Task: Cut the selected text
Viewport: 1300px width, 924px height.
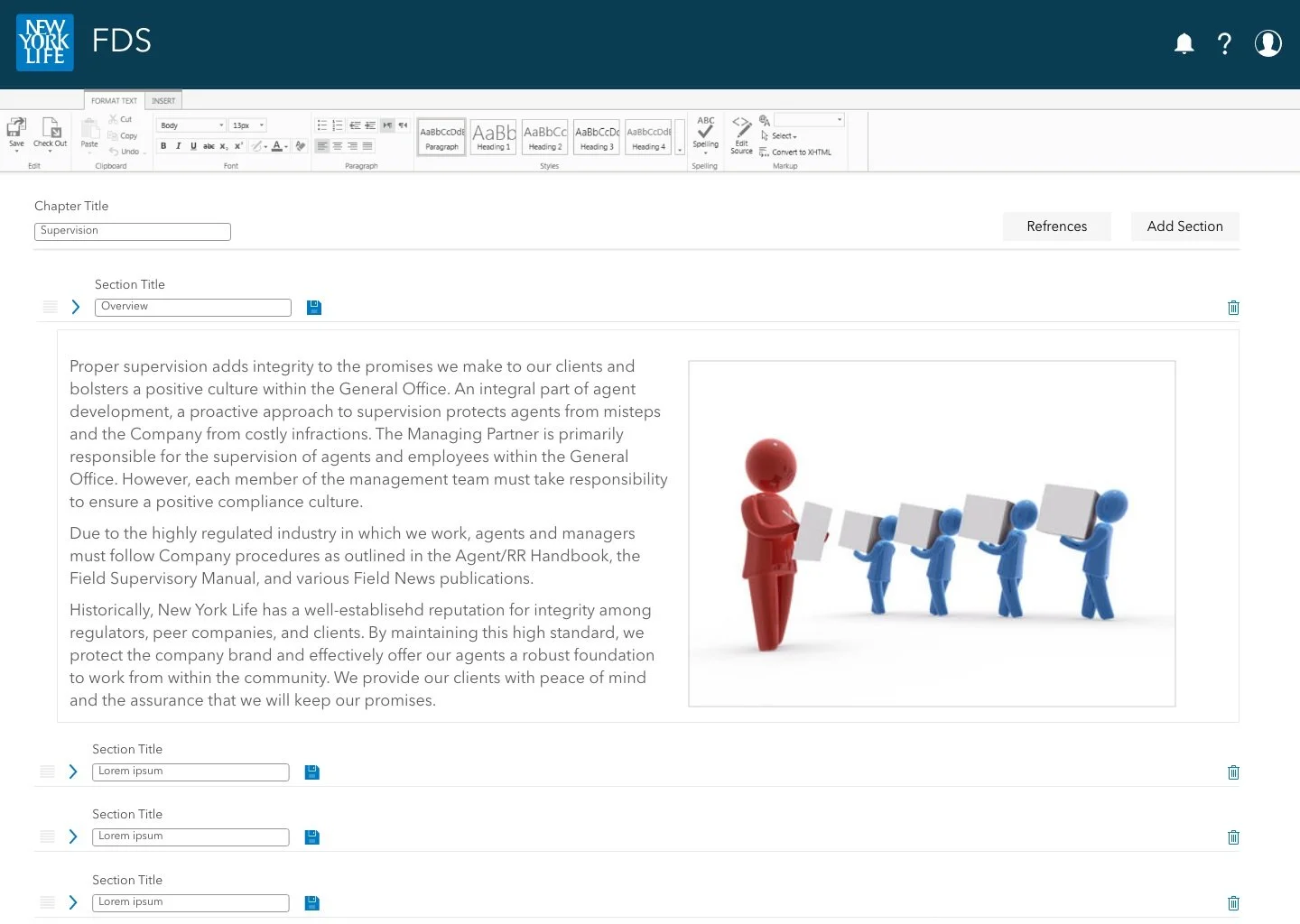Action: tap(120, 119)
